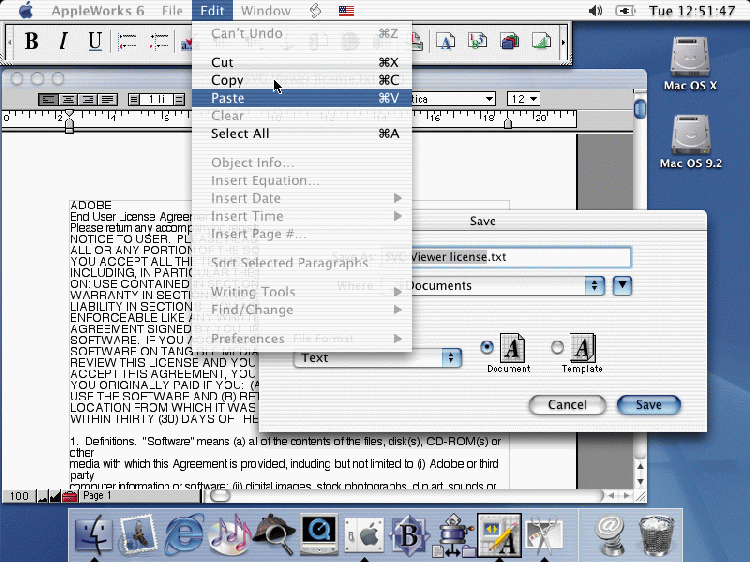Image resolution: width=750 pixels, height=562 pixels.
Task: Click the volume speaker icon in menu bar
Action: pos(596,11)
